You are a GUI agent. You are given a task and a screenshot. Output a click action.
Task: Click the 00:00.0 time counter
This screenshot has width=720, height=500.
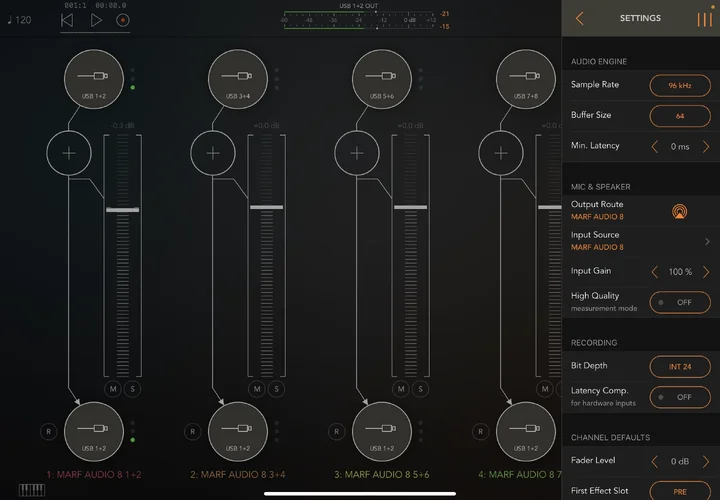point(111,6)
